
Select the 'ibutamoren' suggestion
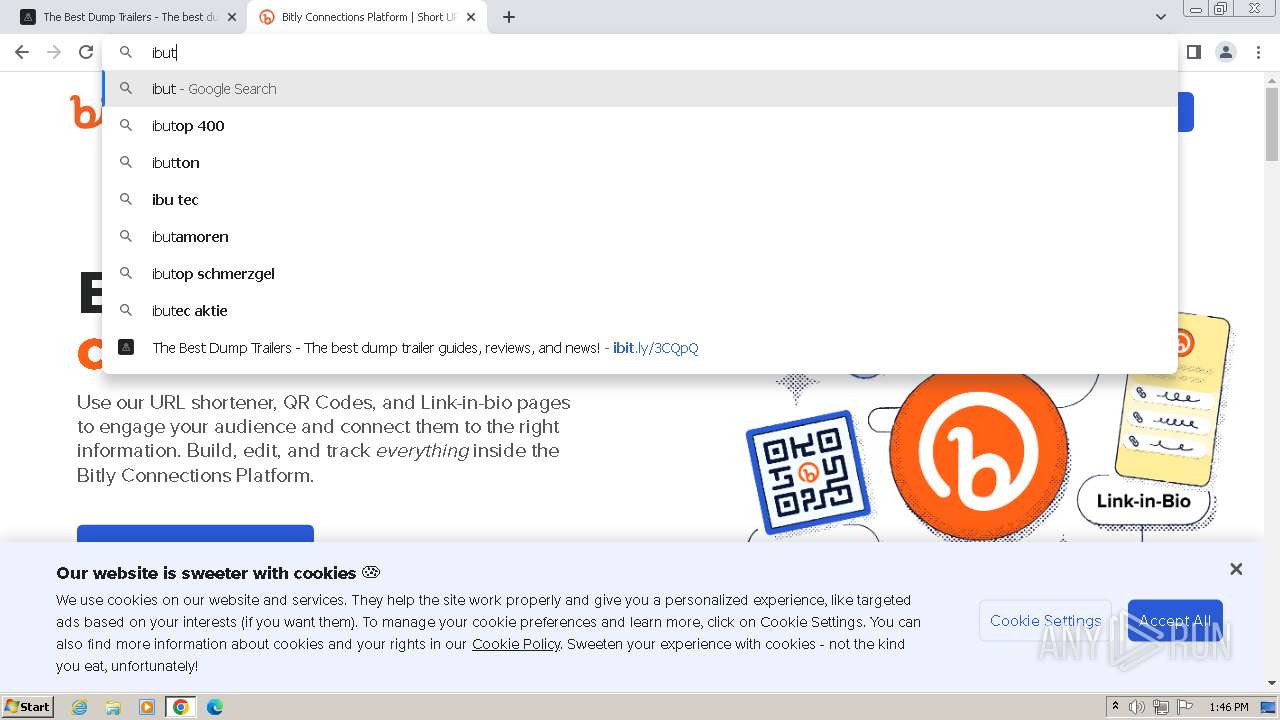640,237
